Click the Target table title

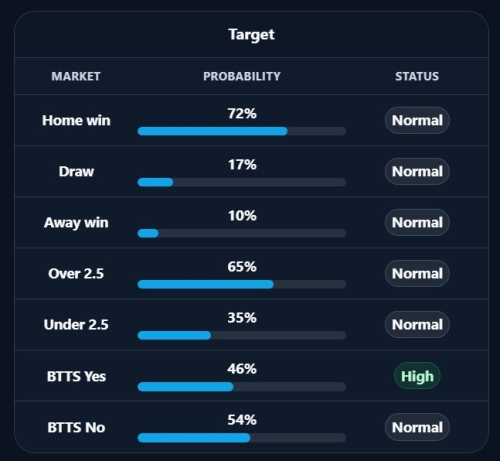tap(251, 35)
